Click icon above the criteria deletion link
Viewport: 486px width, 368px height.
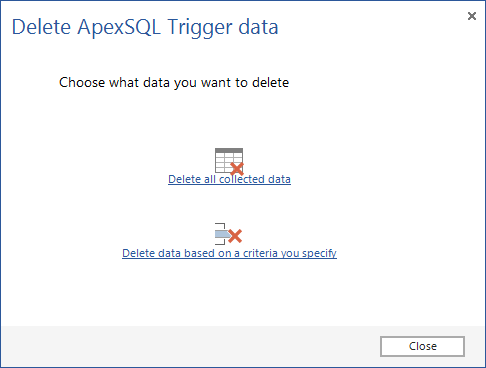(228, 234)
